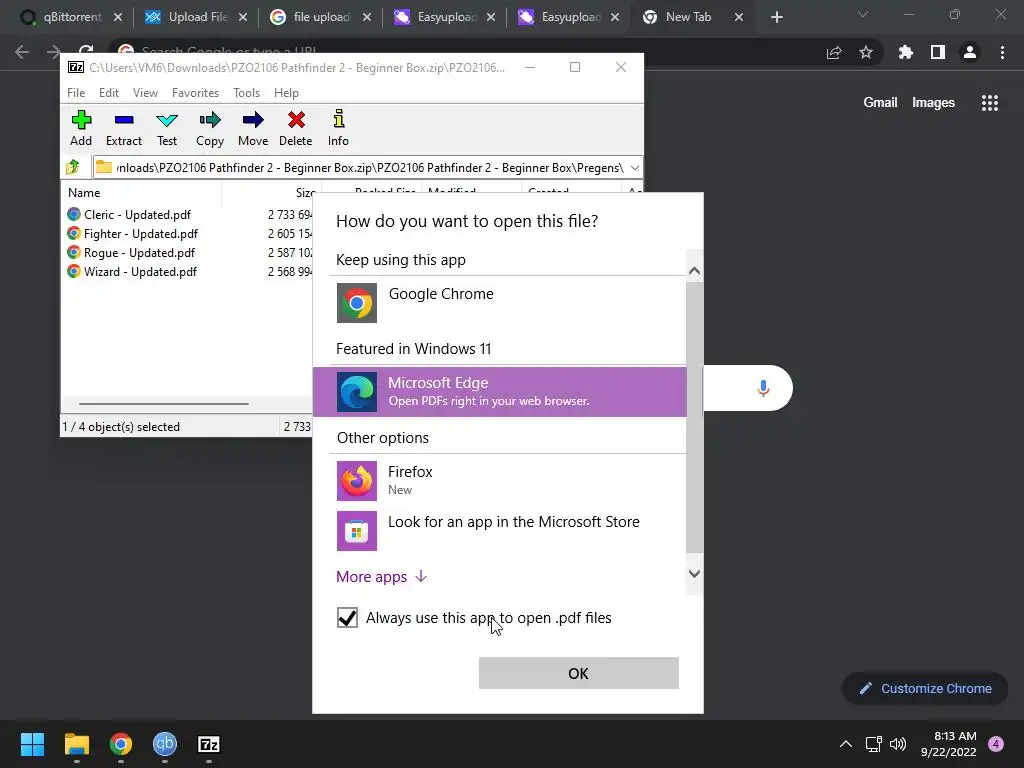The image size is (1024, 768).
Task: Click the share page icon in Chrome
Action: (834, 52)
